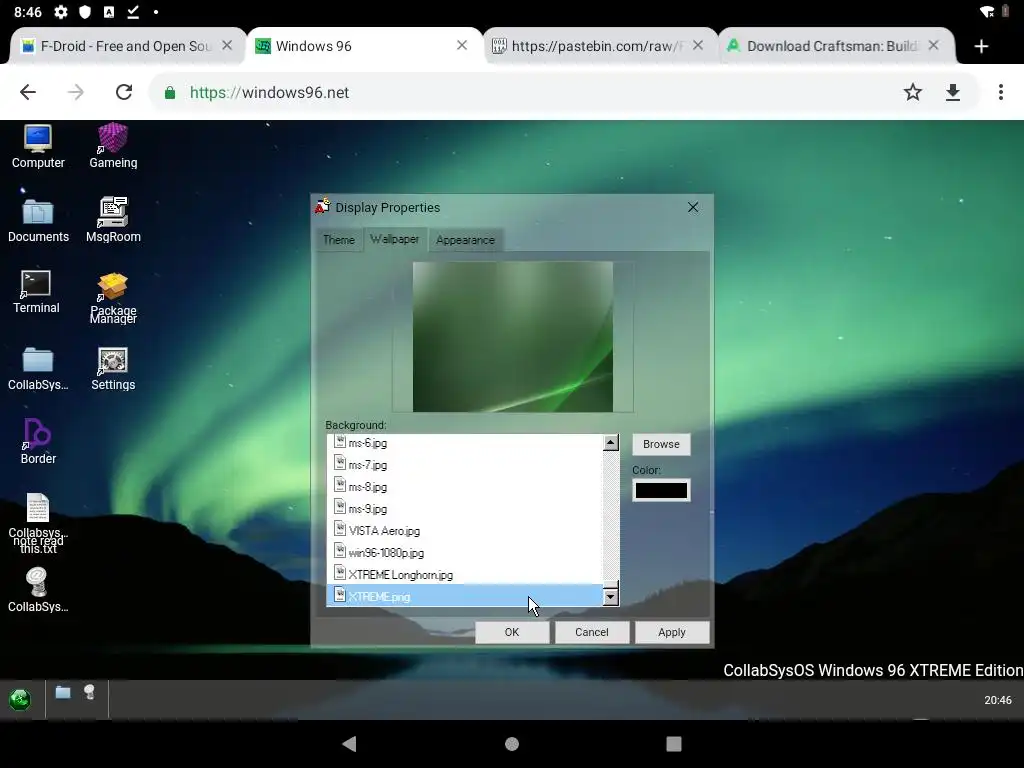Open the Settings desktop icon
The image size is (1024, 768).
[113, 369]
